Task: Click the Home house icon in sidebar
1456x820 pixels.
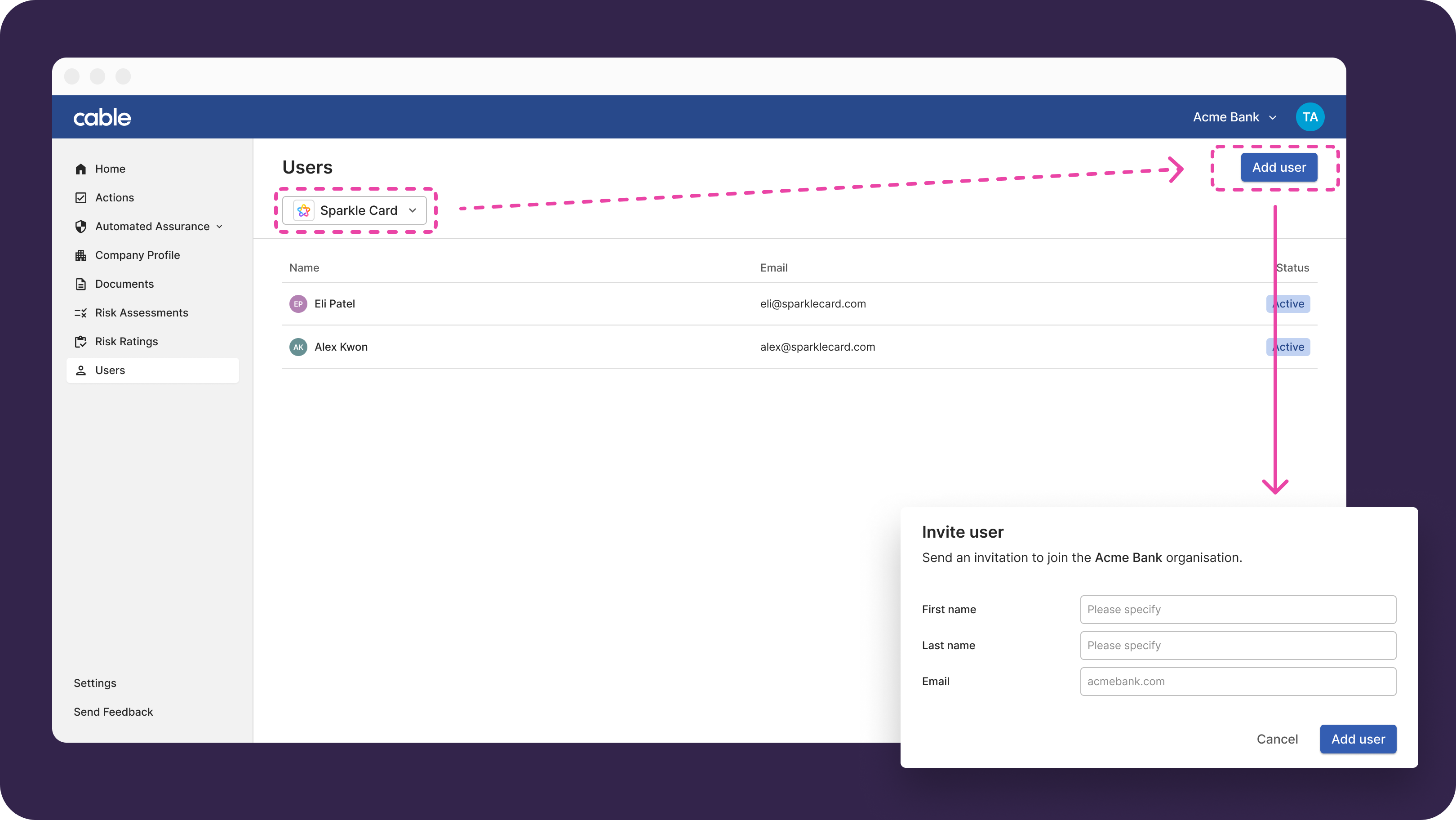Action: point(81,169)
